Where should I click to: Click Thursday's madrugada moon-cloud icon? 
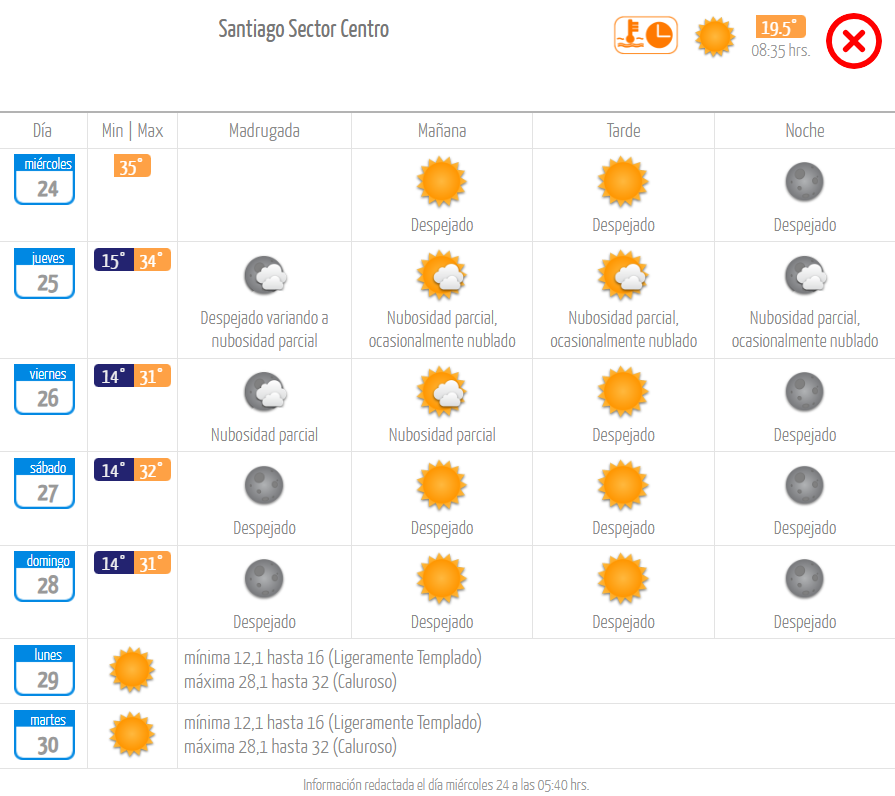tap(265, 276)
